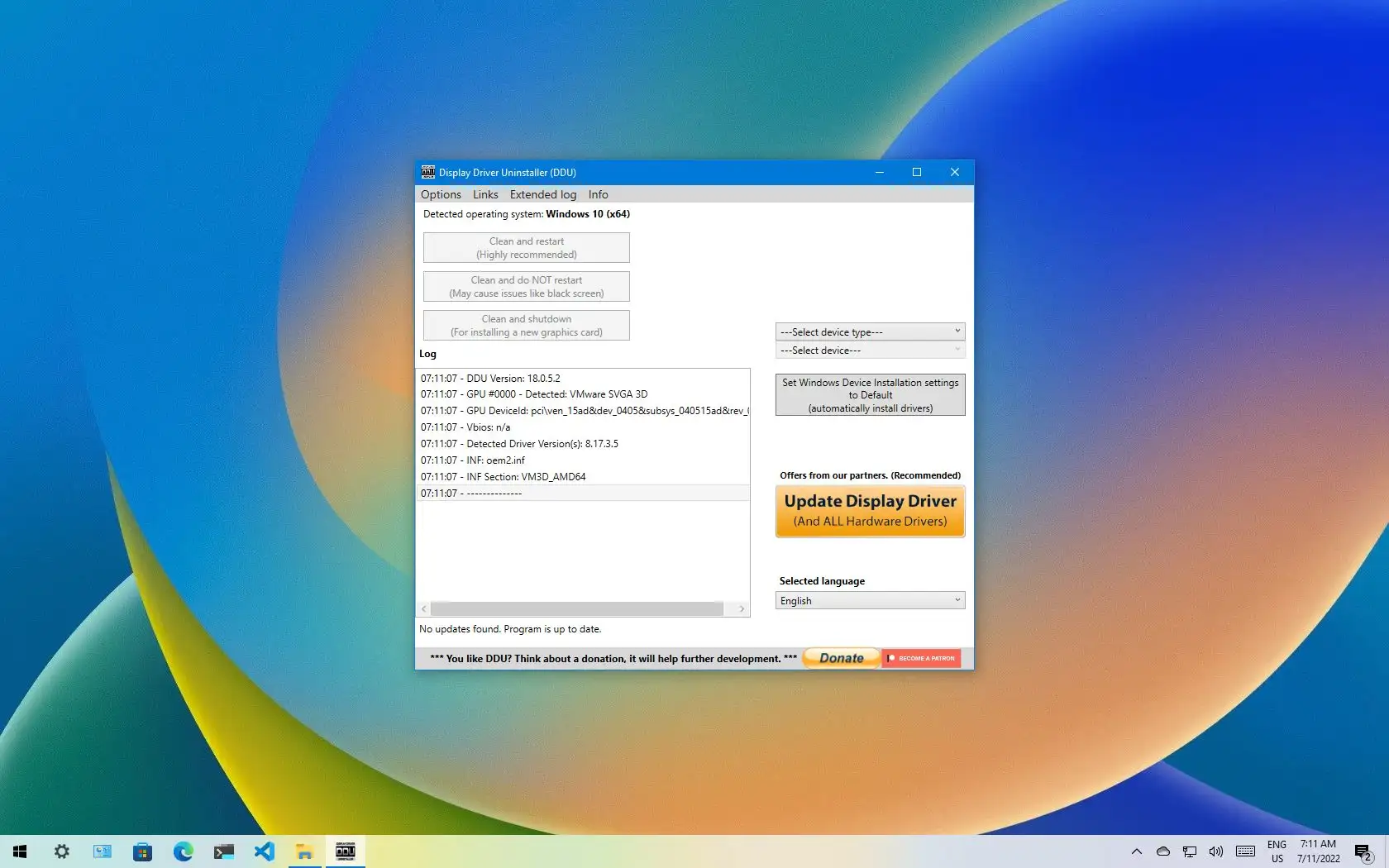Open Microsoft Edge from the taskbar
Viewport: 1389px width, 868px height.
pos(184,851)
